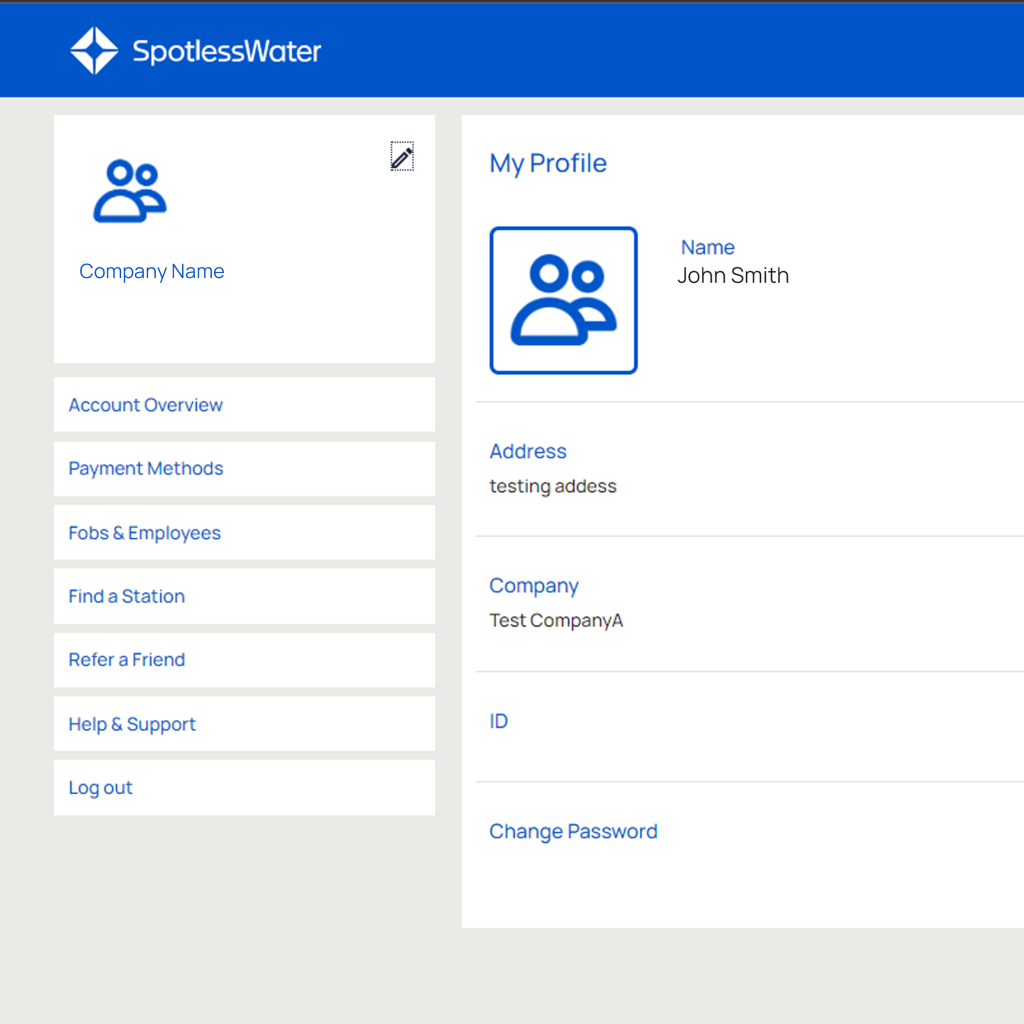Click the Company Name label
The image size is (1024, 1024).
pos(152,271)
